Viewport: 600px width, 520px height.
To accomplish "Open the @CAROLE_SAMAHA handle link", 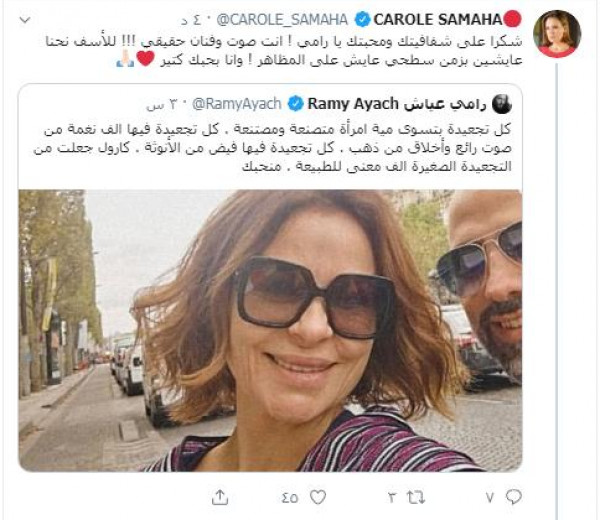I will (x=282, y=20).
